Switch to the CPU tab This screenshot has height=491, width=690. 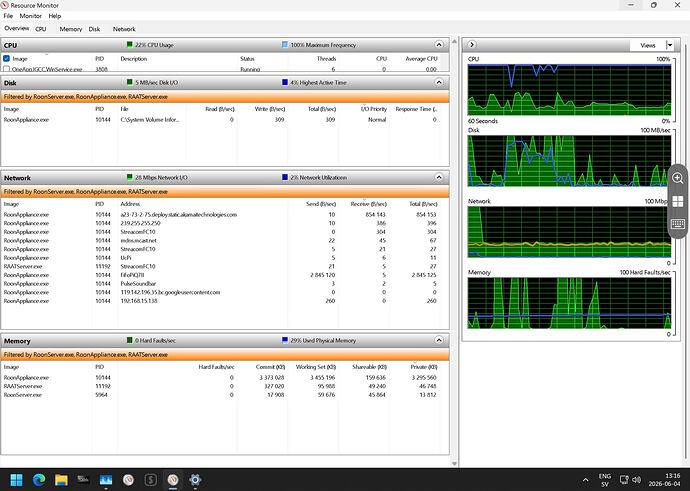40,29
